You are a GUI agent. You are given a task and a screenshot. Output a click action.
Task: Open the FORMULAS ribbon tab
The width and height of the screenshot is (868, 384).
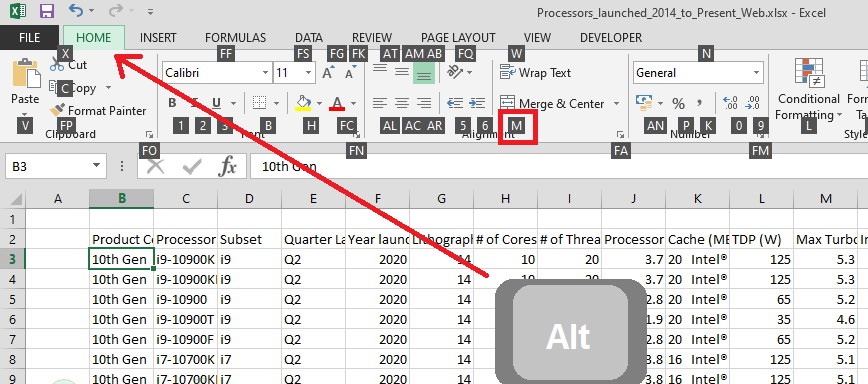pos(235,38)
